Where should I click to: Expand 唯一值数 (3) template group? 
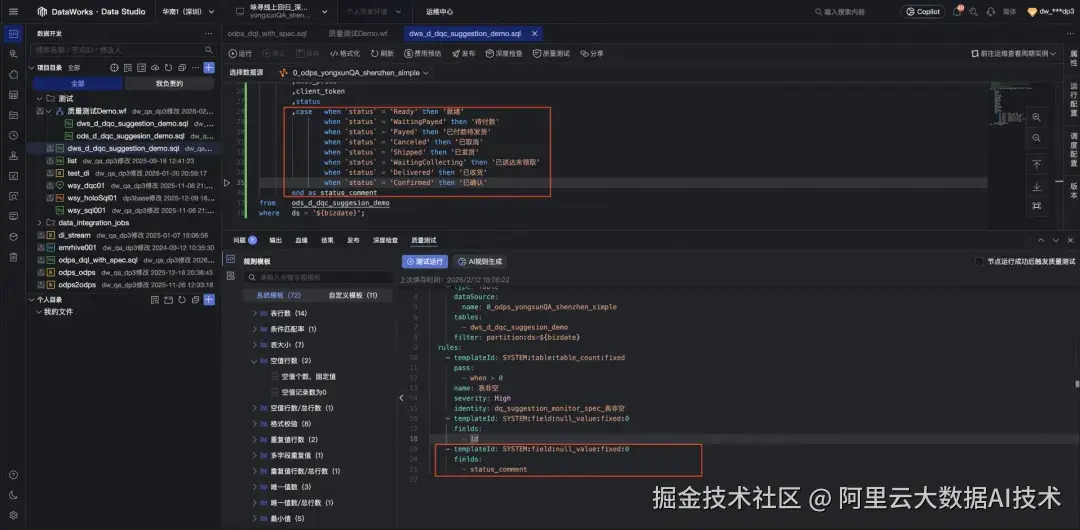click(x=254, y=487)
